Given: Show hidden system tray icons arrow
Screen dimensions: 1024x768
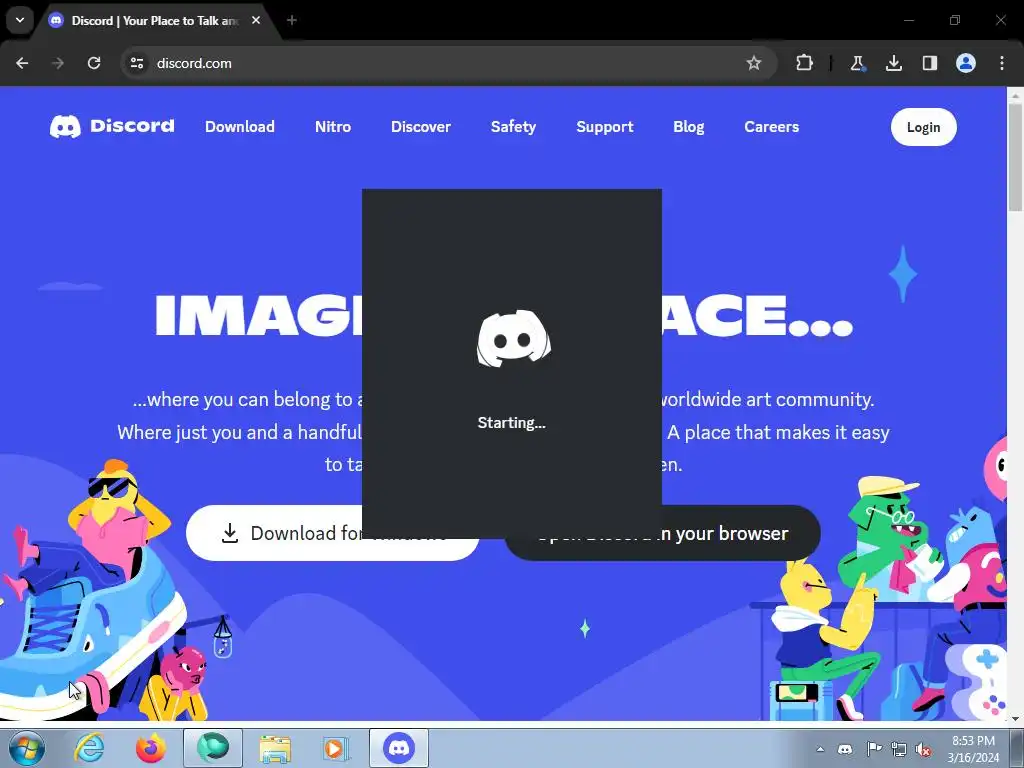Looking at the screenshot, I should [820, 749].
